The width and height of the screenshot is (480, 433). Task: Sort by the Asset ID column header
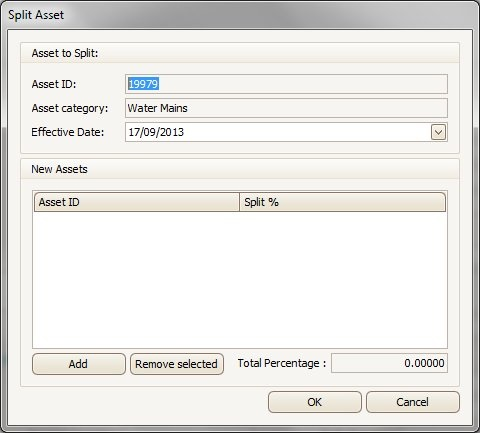coord(137,202)
